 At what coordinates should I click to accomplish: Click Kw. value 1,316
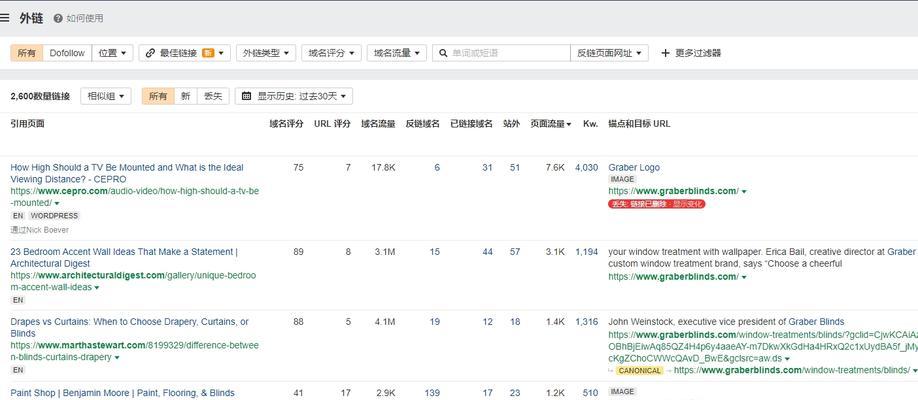(x=587, y=322)
